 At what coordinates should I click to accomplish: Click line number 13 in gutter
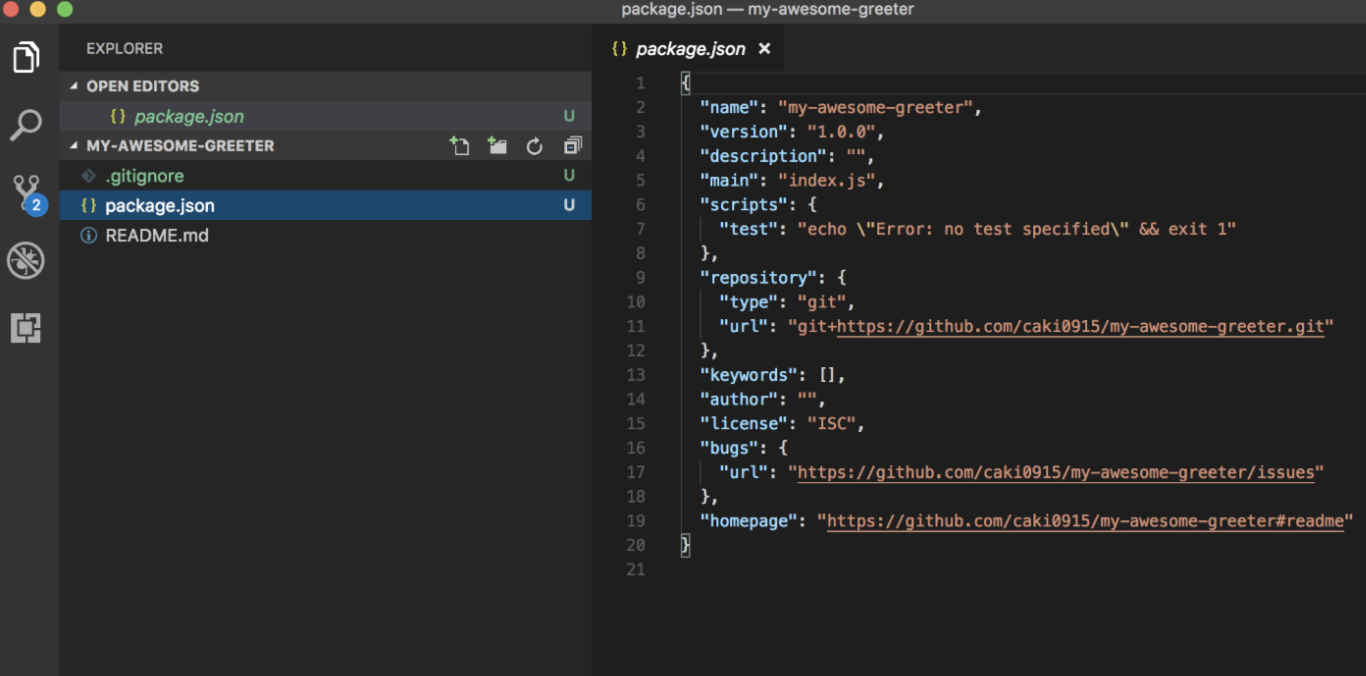point(636,375)
